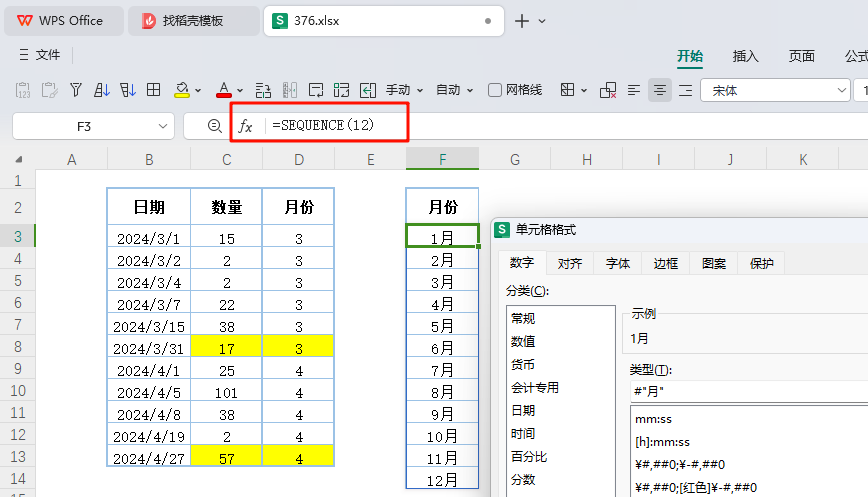
Task: Click the clear formatting icon with red X
Action: [608, 90]
